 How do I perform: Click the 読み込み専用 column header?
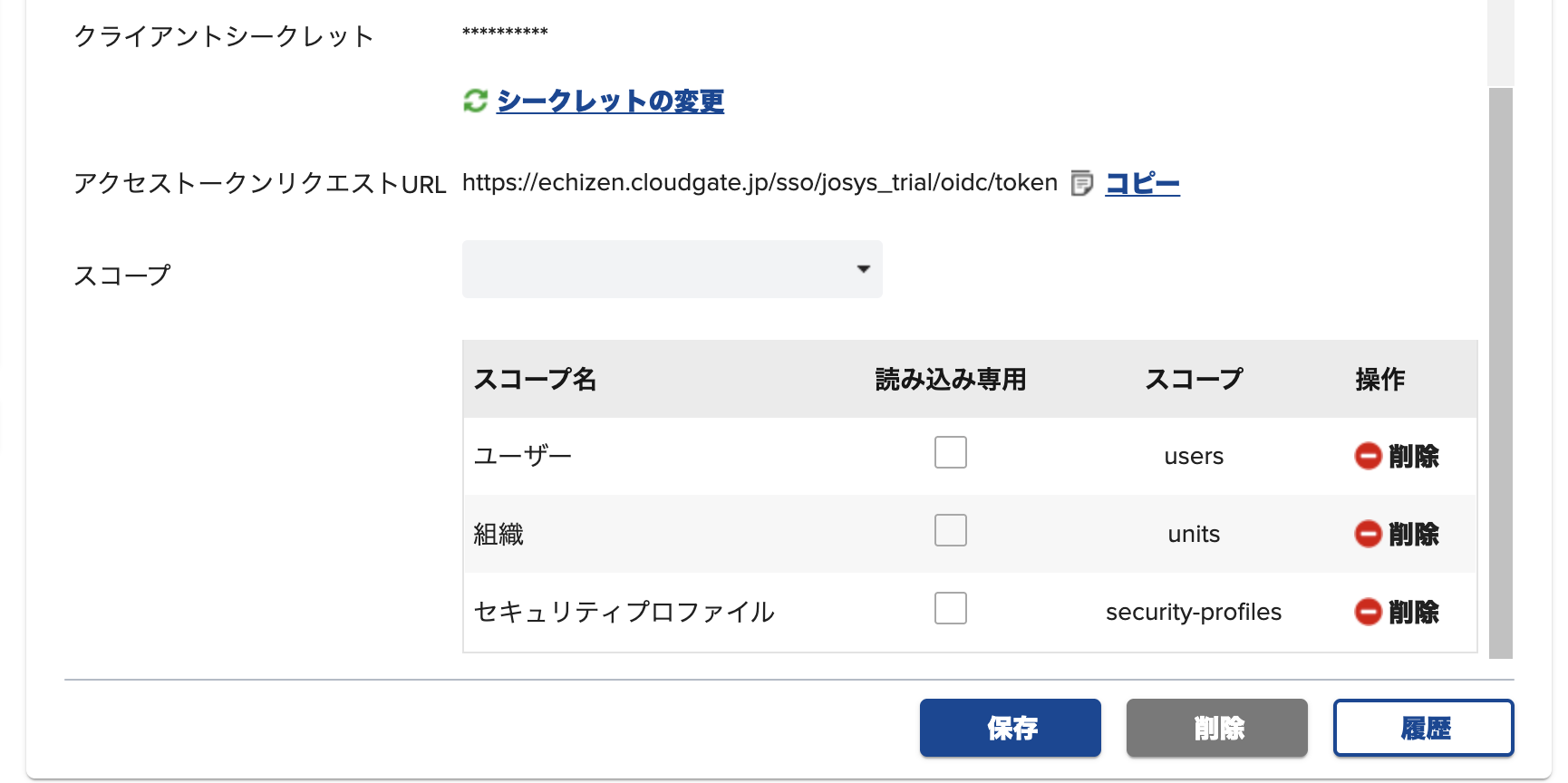(x=950, y=379)
